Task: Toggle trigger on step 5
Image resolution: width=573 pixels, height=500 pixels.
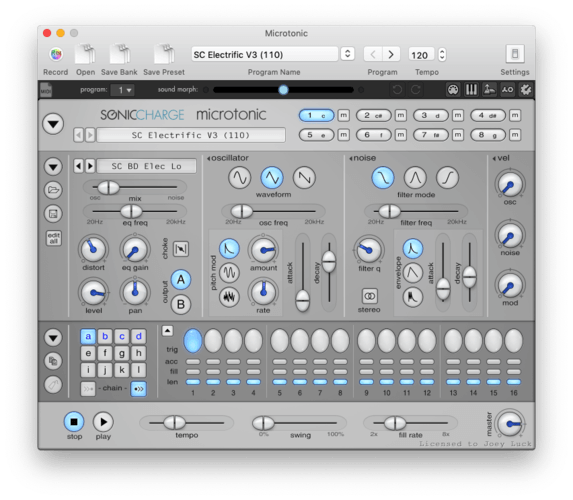Action: click(x=280, y=341)
